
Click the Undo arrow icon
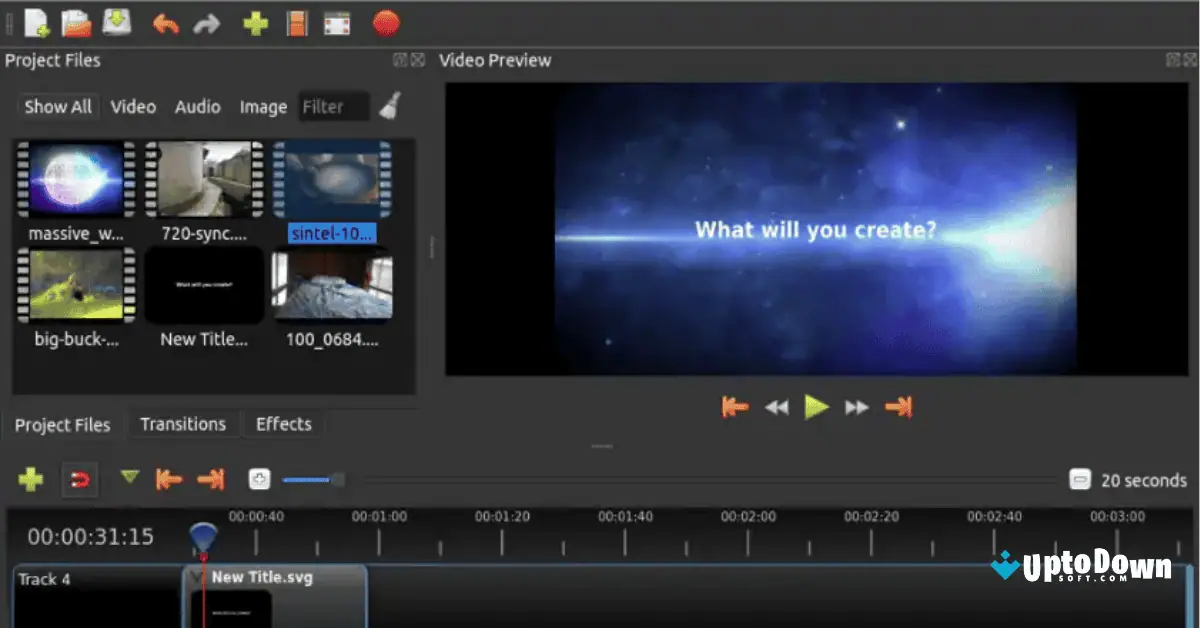(x=165, y=21)
